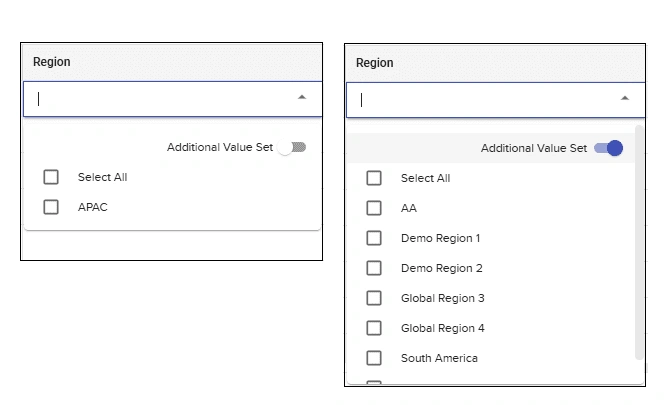Viewport: 671px width, 405px height.
Task: Click the right dropdown list scrollbar
Action: click(x=639, y=250)
